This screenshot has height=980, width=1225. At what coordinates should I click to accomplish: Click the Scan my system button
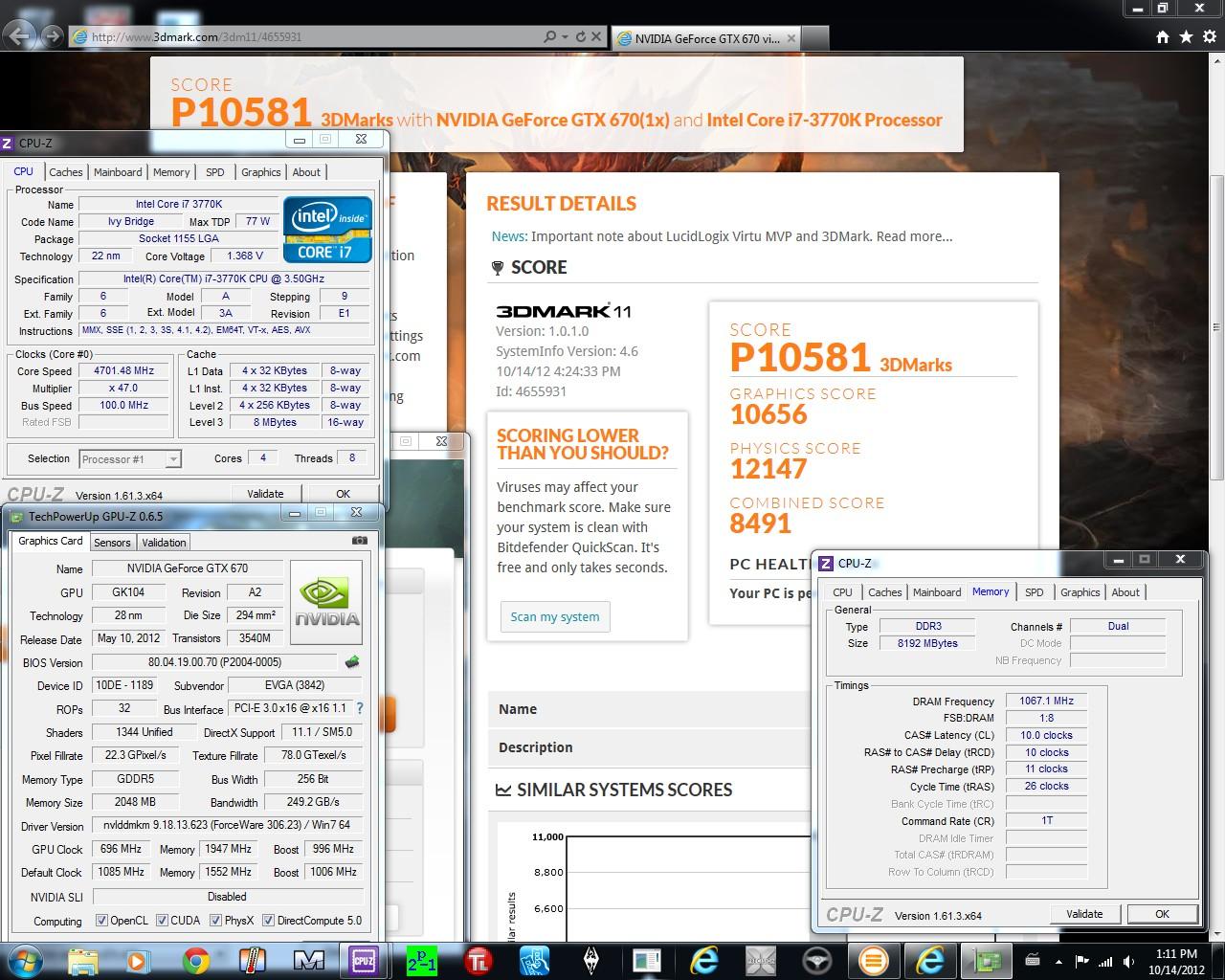tap(555, 616)
